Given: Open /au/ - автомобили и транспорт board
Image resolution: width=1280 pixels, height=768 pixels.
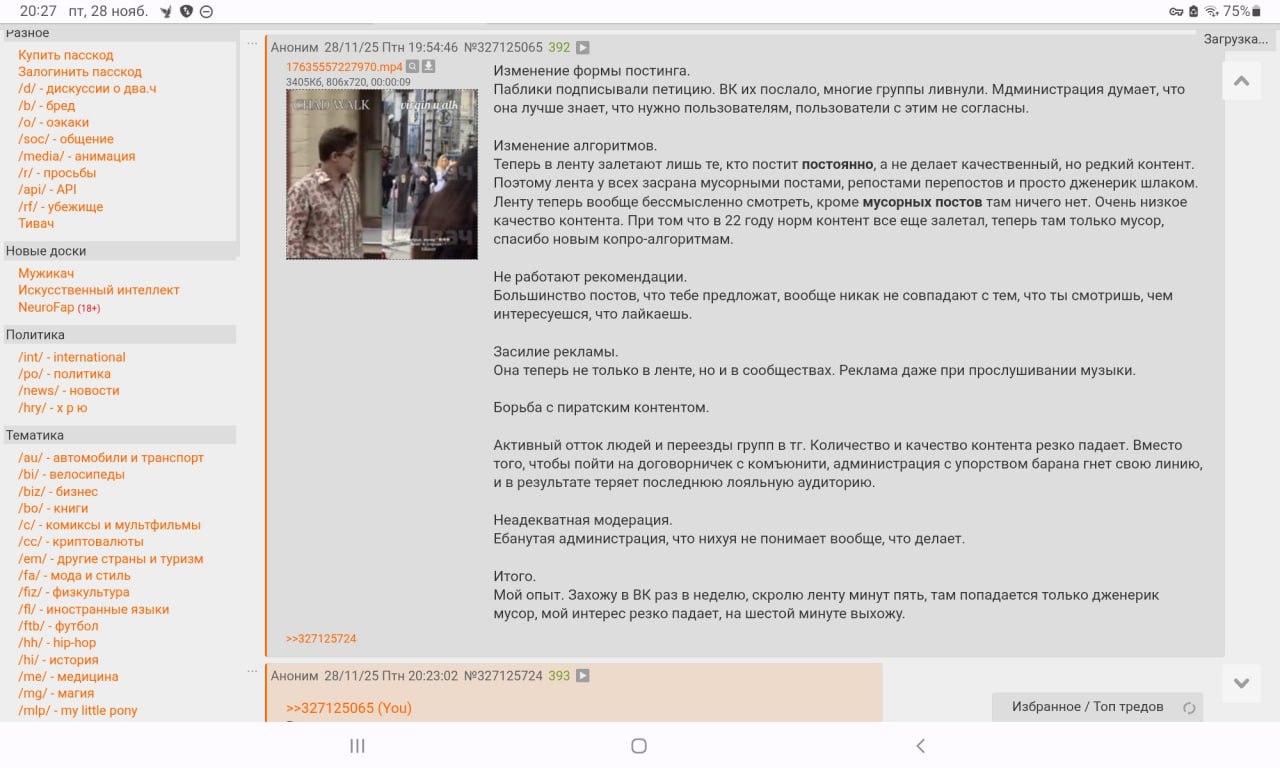Looking at the screenshot, I should pyautogui.click(x=111, y=458).
